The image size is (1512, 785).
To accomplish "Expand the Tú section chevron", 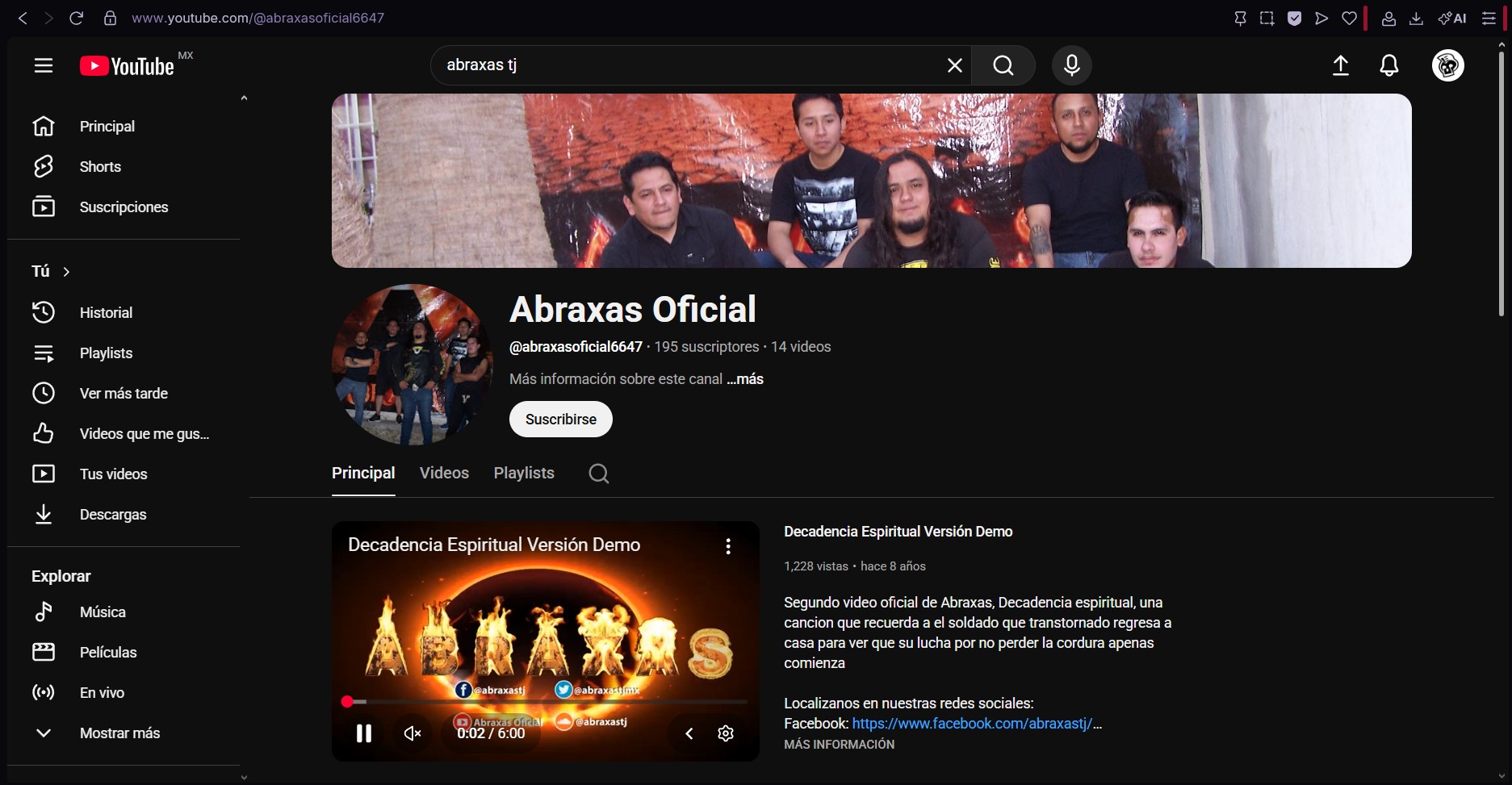I will coord(66,272).
